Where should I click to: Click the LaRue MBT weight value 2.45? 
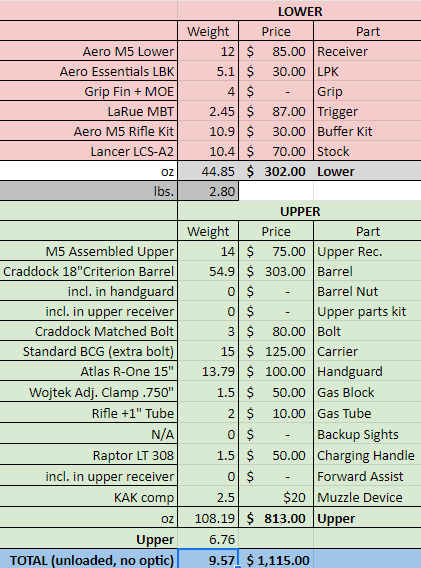(x=208, y=111)
